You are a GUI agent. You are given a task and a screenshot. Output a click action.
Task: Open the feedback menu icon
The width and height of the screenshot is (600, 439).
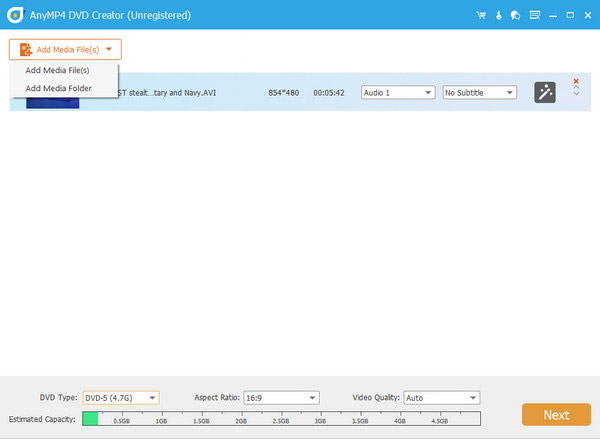[535, 15]
